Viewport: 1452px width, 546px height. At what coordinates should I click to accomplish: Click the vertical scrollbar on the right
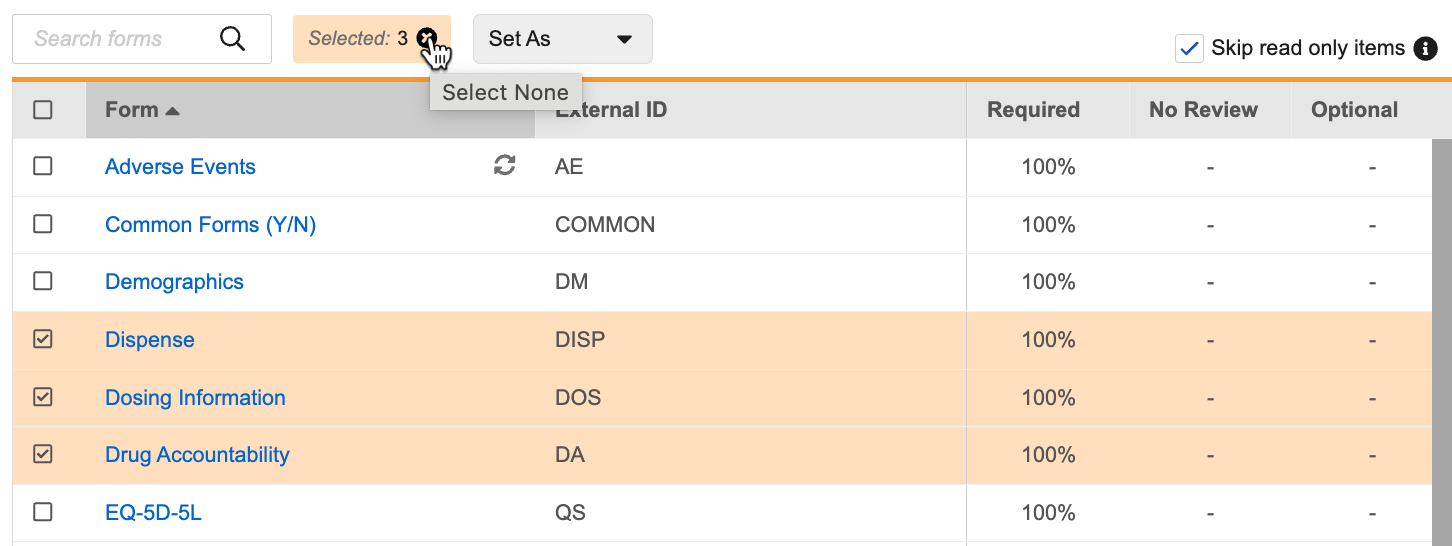click(x=1441, y=340)
